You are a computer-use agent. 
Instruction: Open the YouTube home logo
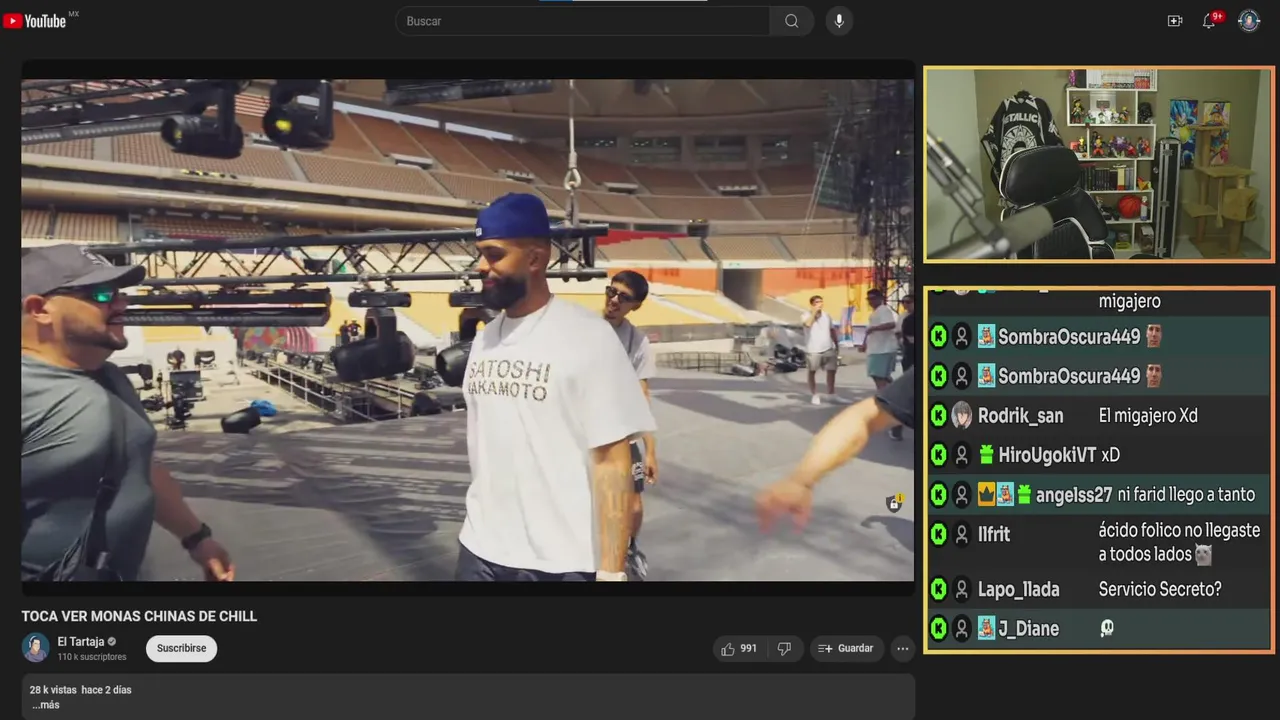[35, 21]
